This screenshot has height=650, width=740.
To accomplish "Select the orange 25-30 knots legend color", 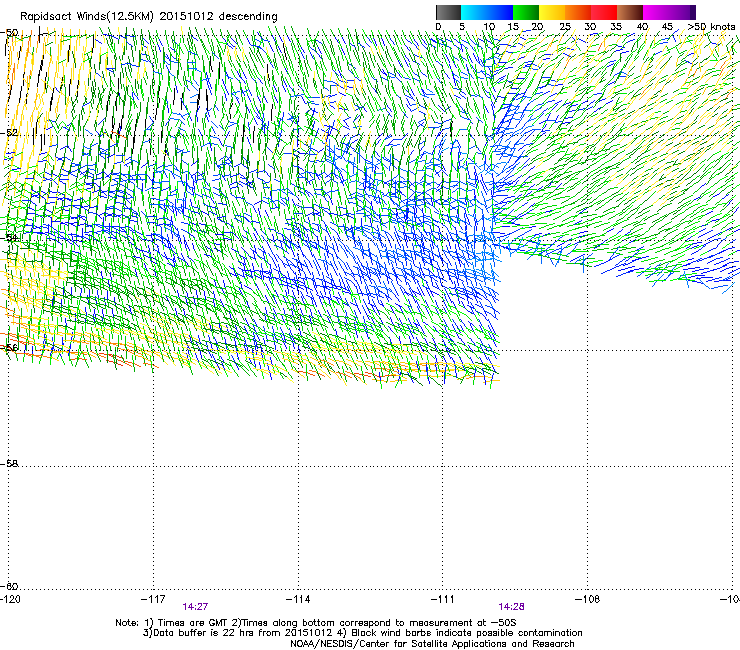I will pyautogui.click(x=578, y=12).
